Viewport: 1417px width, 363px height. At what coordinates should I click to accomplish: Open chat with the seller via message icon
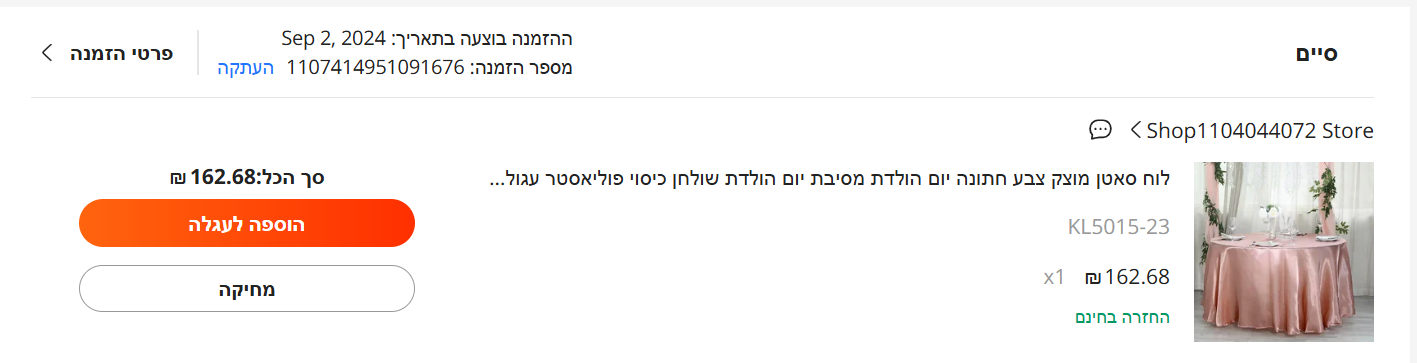tap(1100, 129)
